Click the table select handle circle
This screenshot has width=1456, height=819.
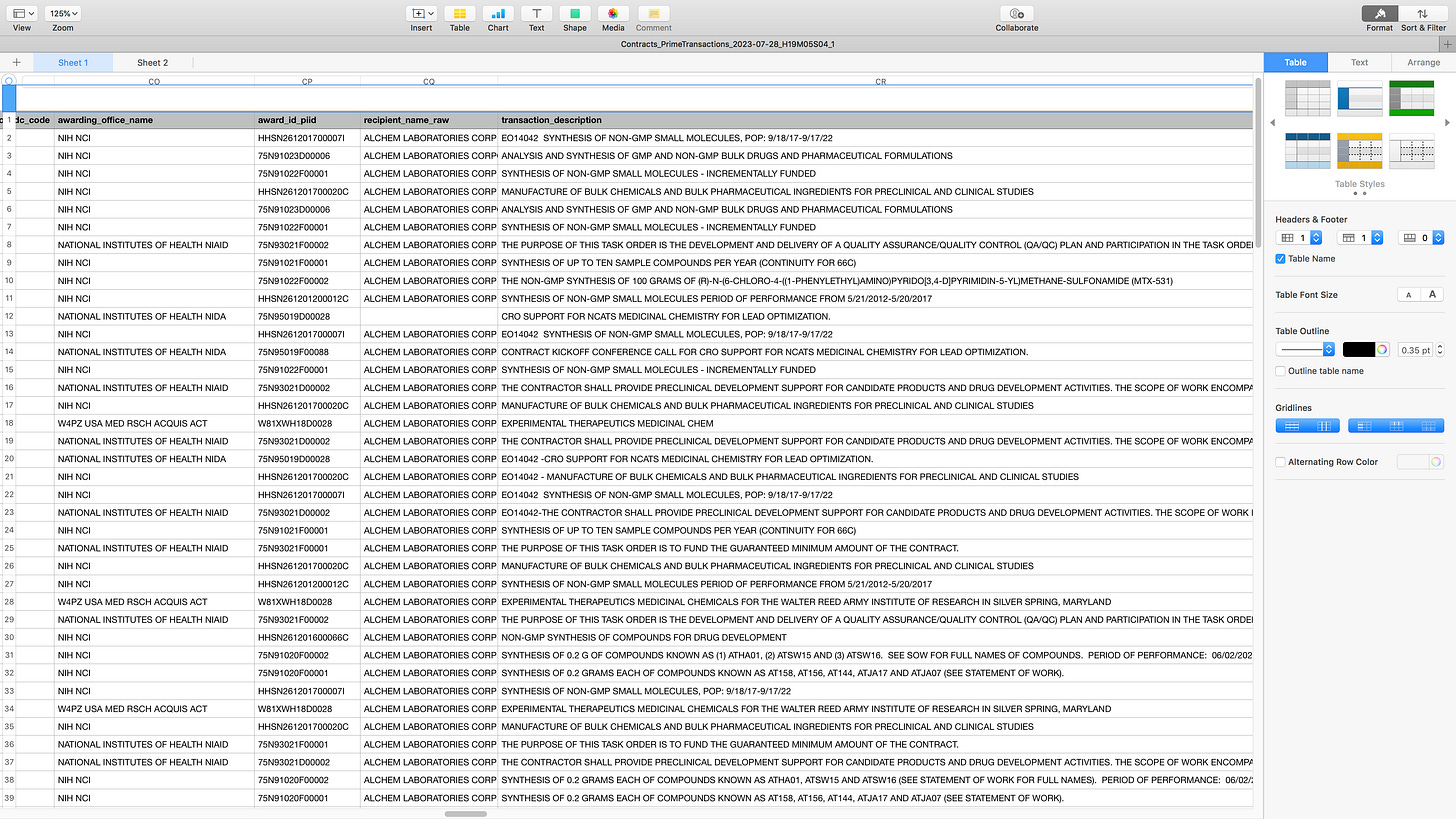(x=9, y=81)
